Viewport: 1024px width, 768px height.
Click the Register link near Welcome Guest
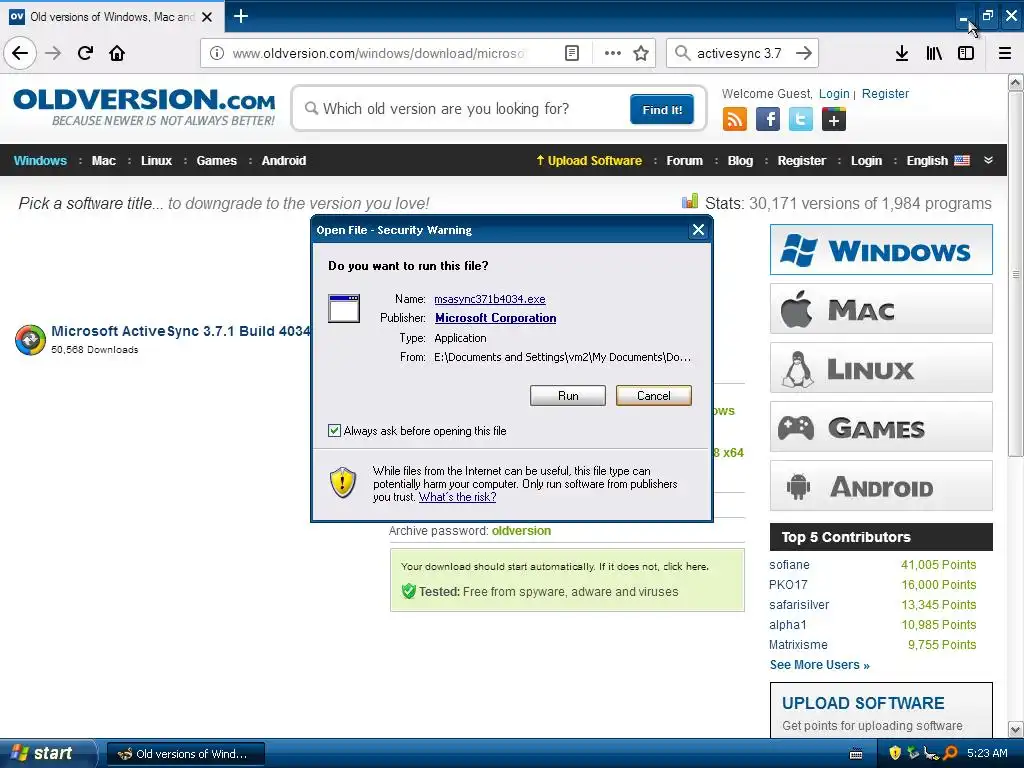(885, 94)
